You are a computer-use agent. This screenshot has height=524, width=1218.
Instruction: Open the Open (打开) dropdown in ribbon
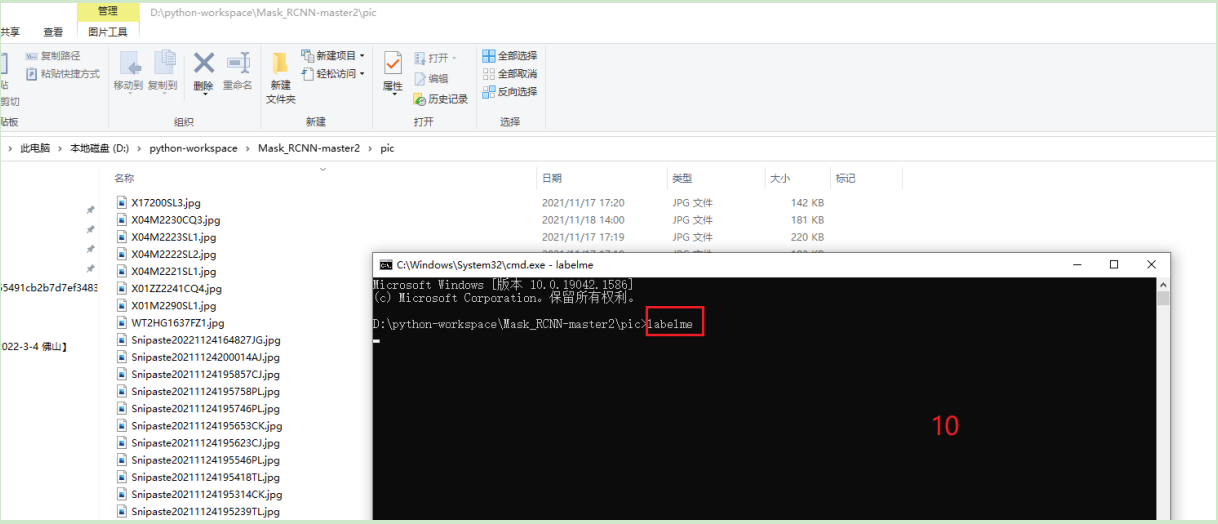(x=434, y=58)
